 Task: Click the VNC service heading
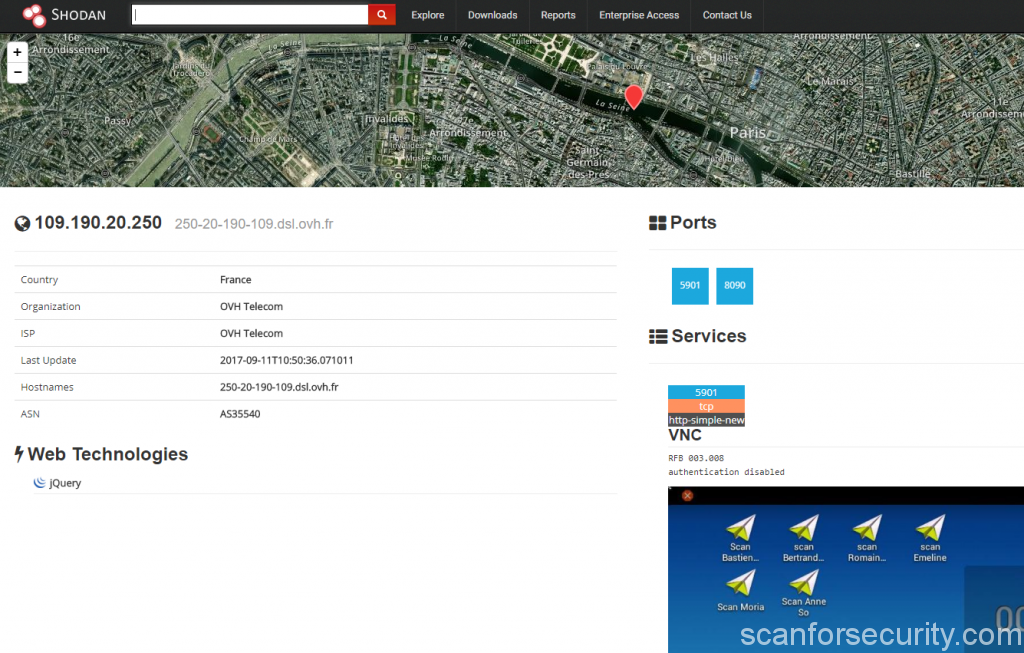[684, 435]
